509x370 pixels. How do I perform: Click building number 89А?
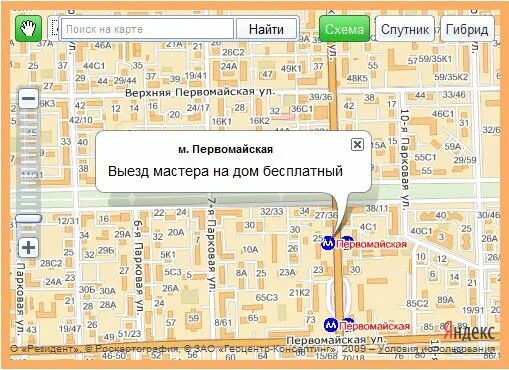tap(445, 300)
